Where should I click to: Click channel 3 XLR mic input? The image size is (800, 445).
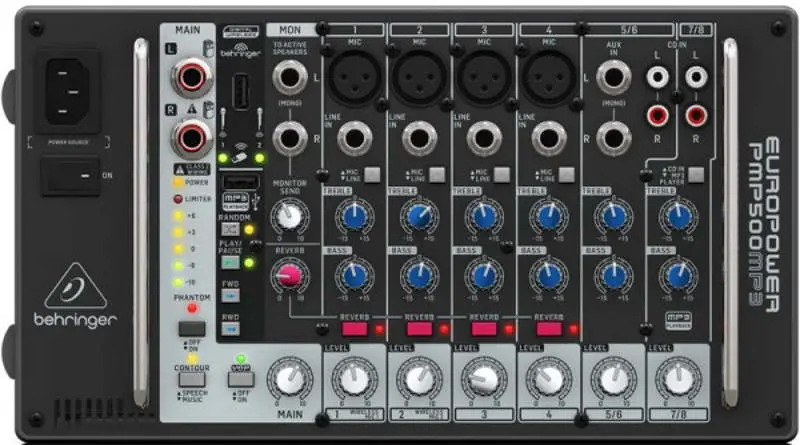pos(484,77)
